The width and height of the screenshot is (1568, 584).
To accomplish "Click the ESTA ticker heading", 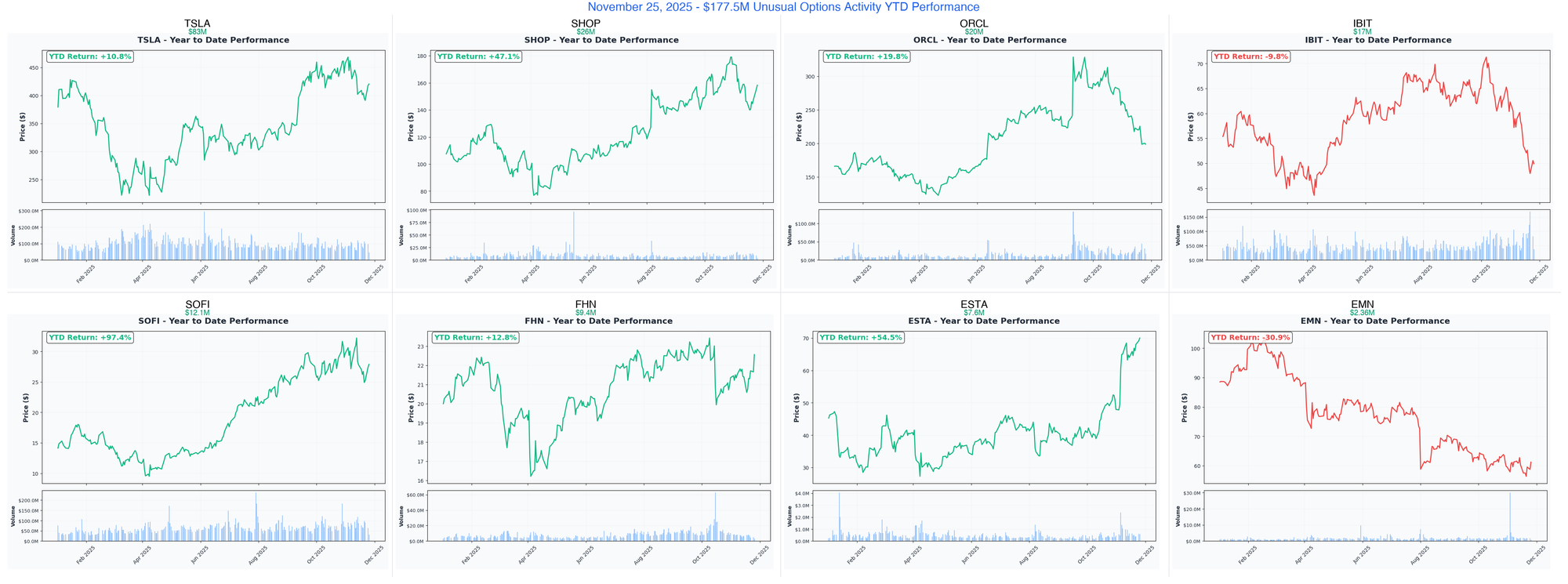I will (974, 305).
